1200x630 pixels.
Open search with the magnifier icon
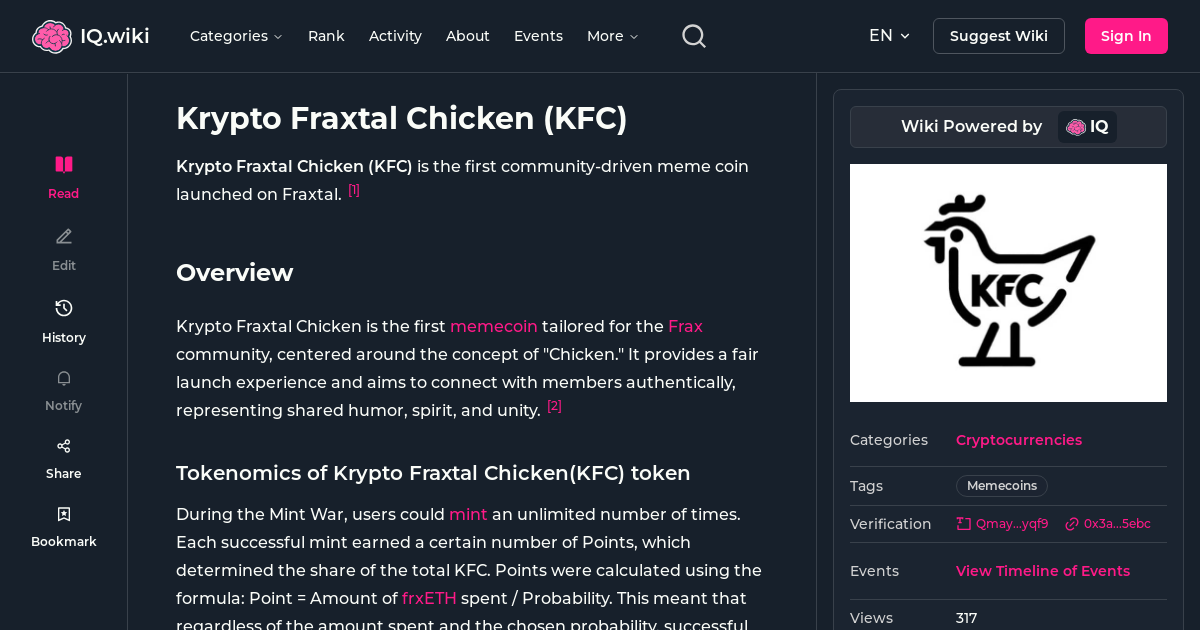693,35
